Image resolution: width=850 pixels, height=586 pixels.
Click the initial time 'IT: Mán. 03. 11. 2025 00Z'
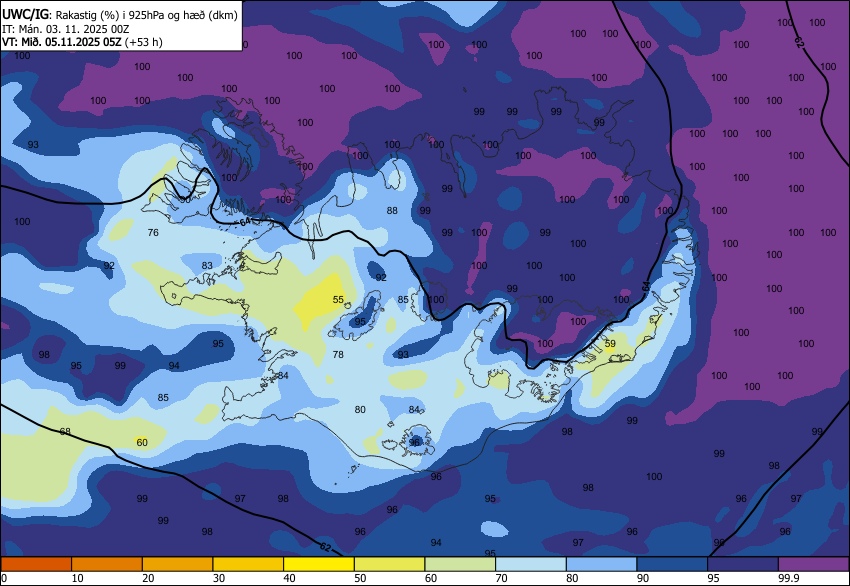click(66, 29)
